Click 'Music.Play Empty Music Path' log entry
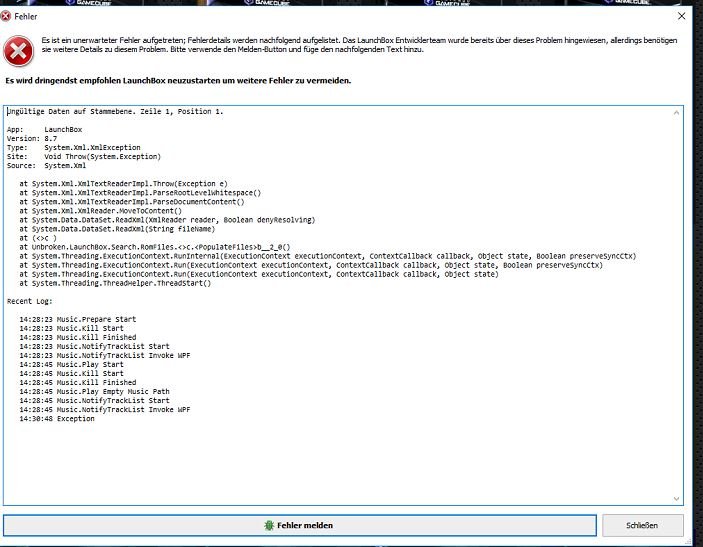The height and width of the screenshot is (547, 703). point(94,391)
